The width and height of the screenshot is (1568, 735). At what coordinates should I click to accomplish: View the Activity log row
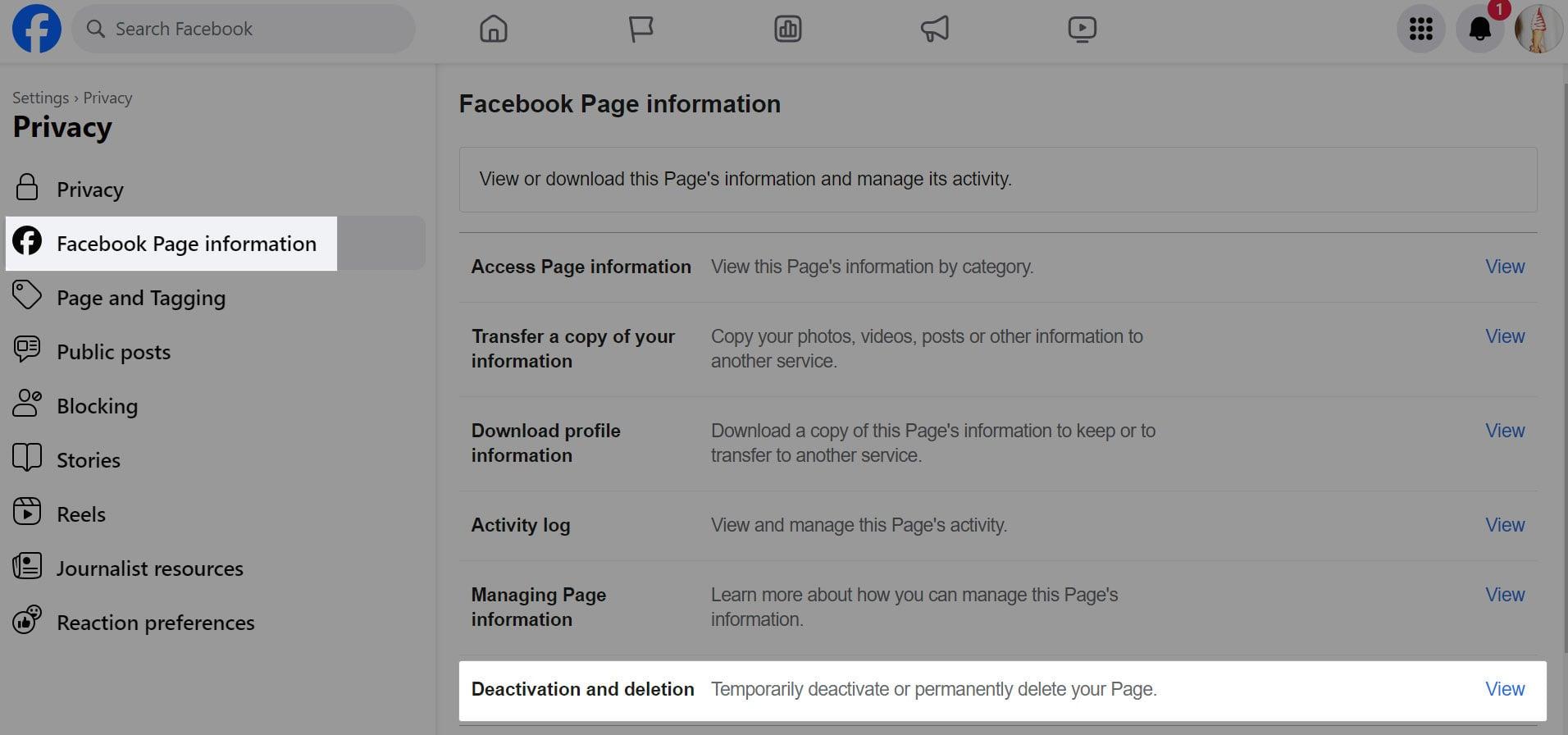[1504, 525]
